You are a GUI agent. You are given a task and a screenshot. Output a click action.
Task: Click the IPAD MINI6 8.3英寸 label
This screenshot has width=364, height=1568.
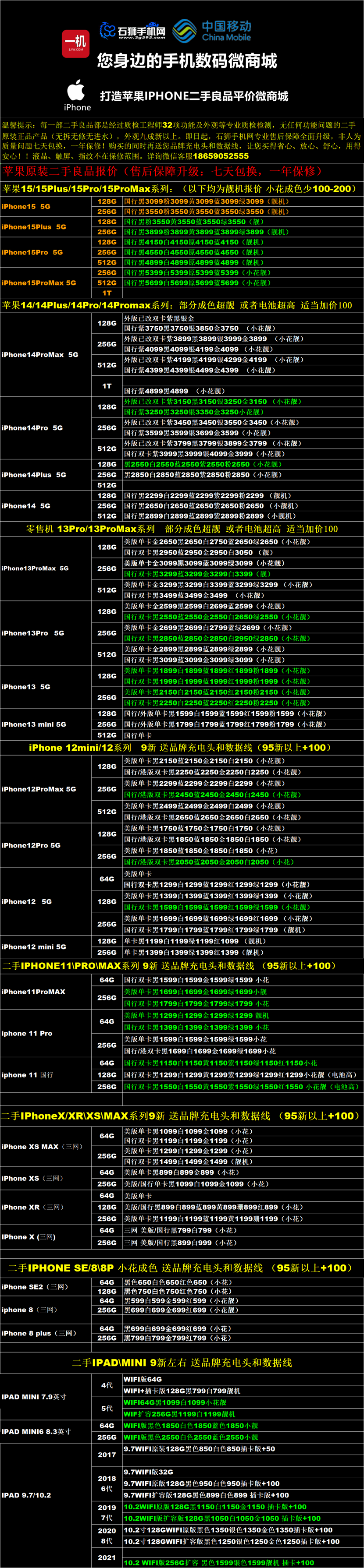36,1432
